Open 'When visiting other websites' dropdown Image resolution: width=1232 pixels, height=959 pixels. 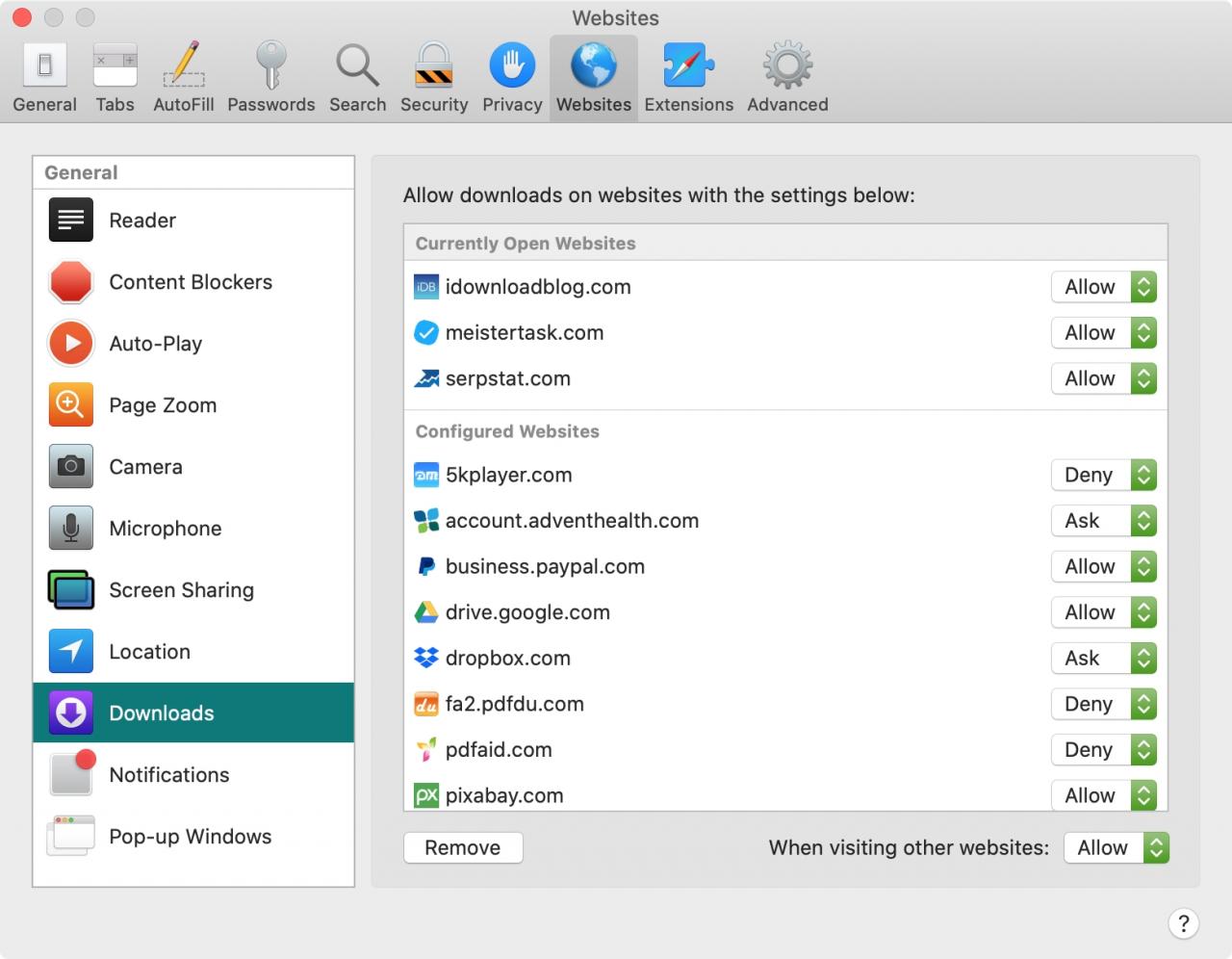point(1116,847)
